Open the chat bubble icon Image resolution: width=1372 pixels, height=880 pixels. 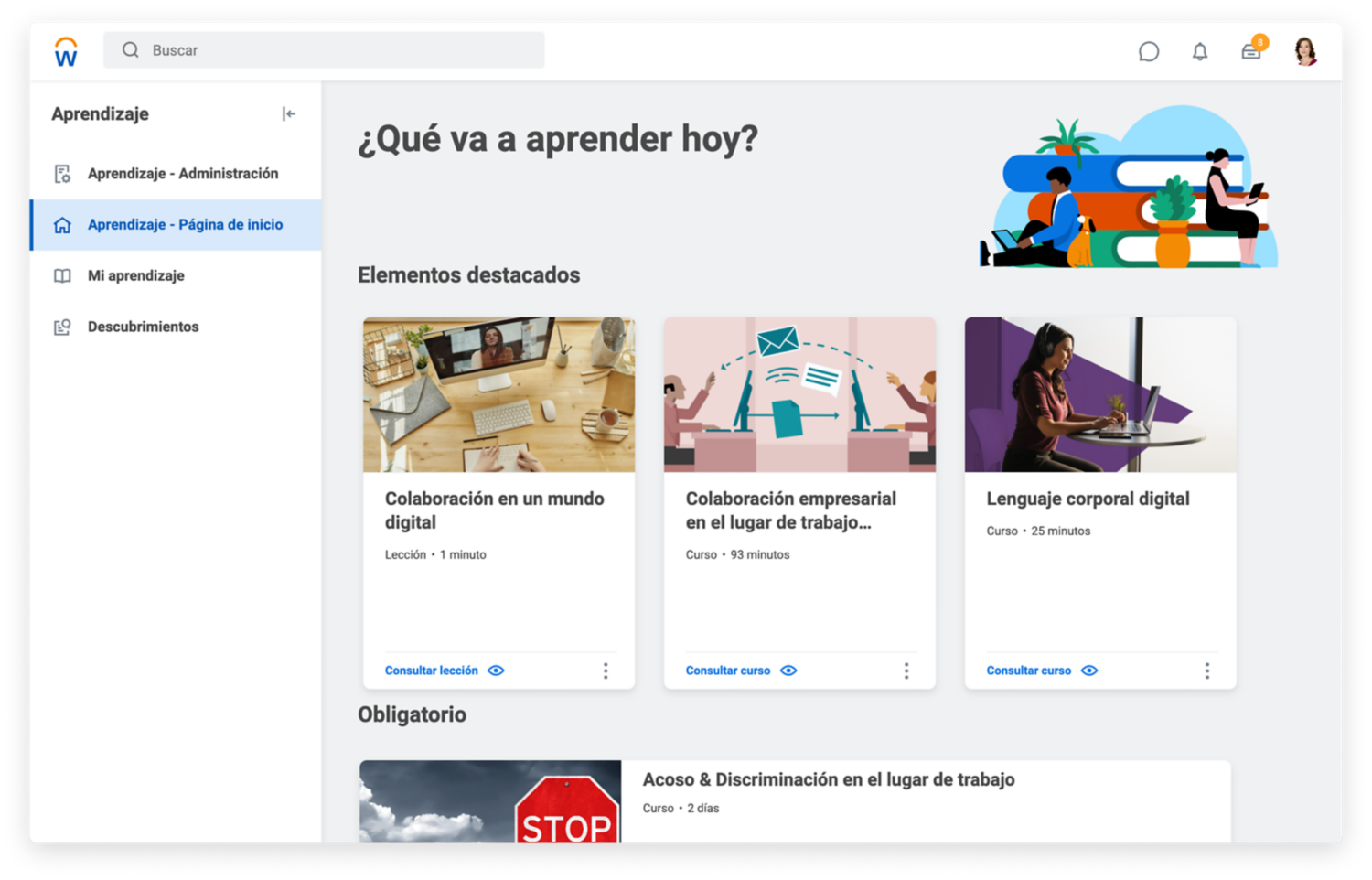pos(1149,51)
